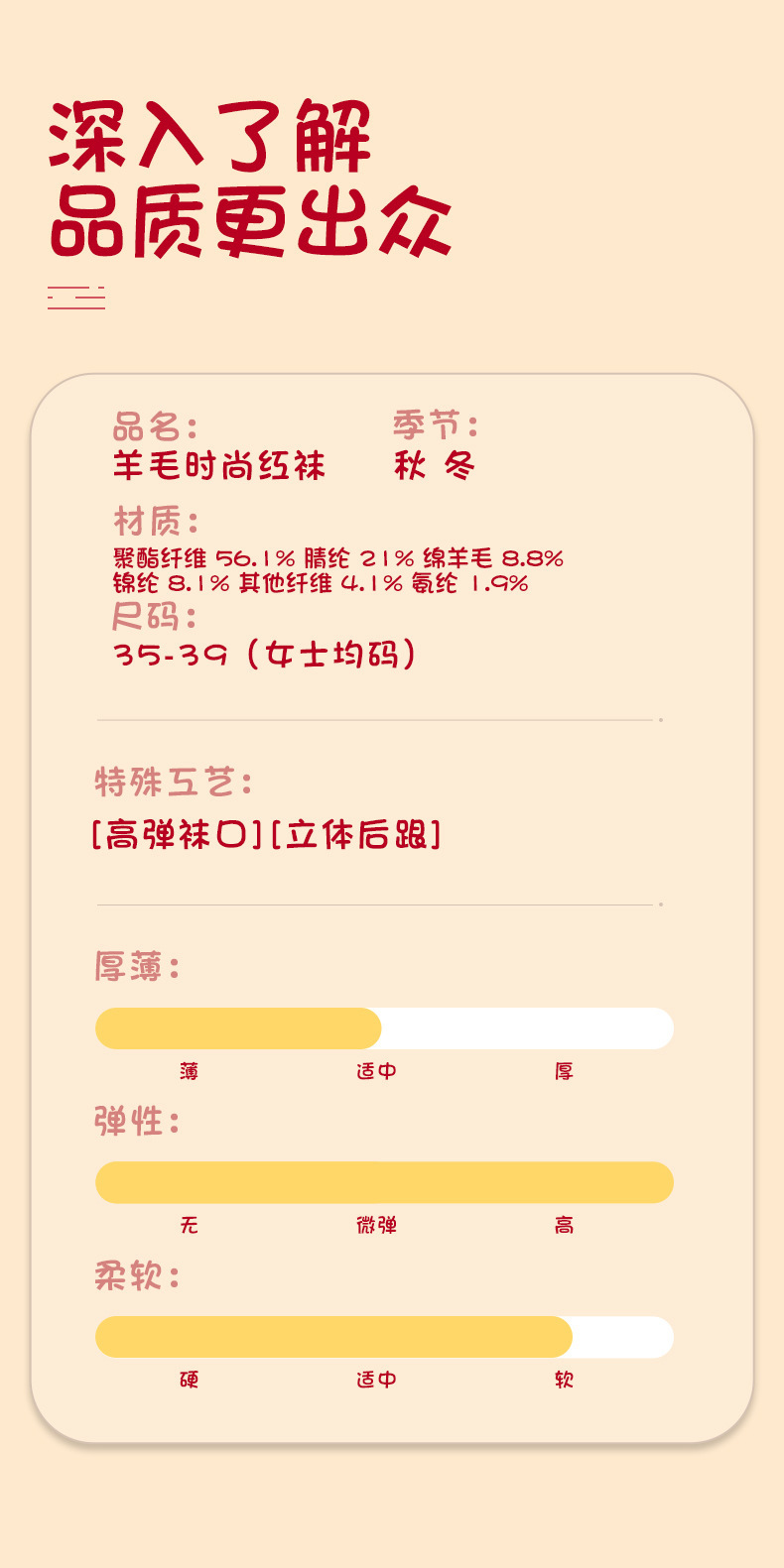
Task: Select the [立体后跟] feature tag
Action: click(355, 835)
